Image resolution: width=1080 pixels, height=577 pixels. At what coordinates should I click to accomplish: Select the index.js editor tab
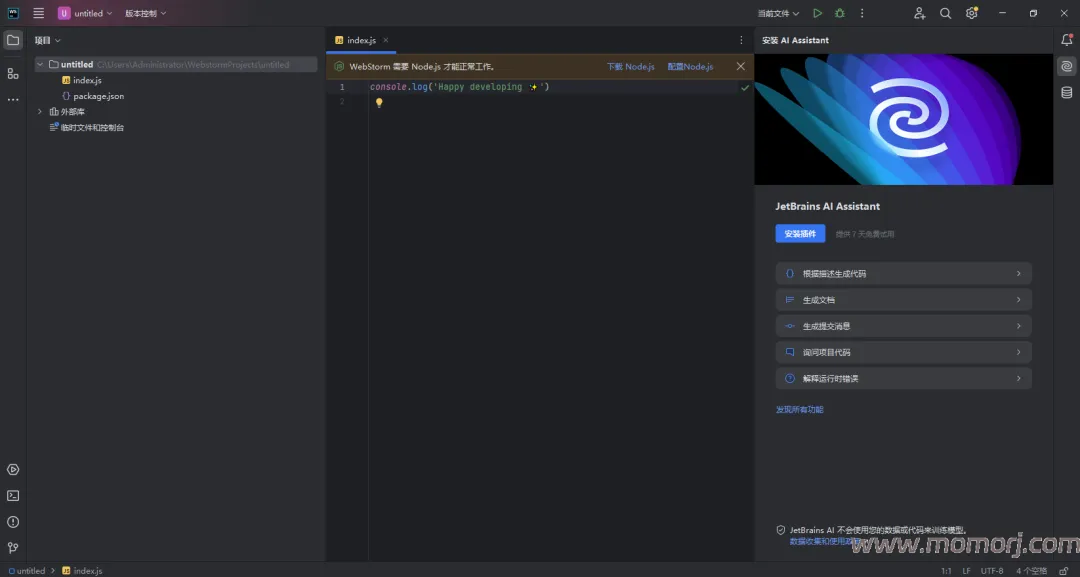[357, 40]
